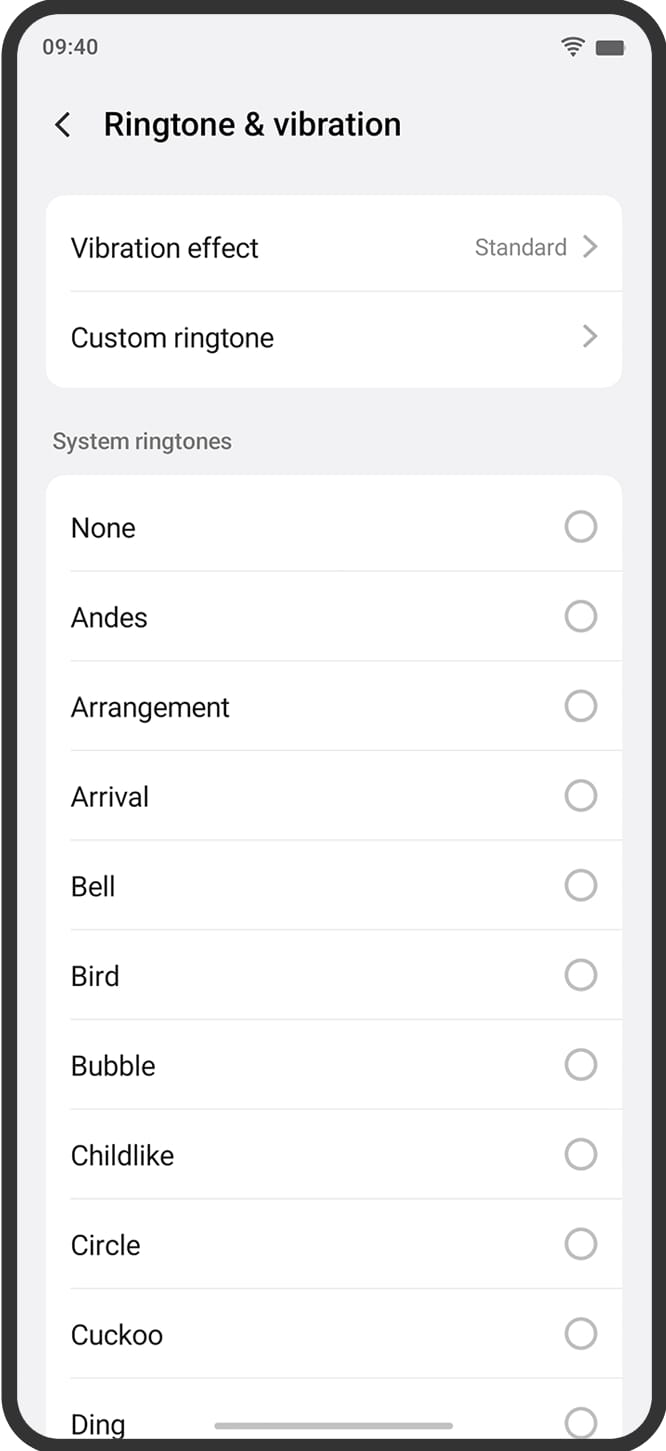Pick the Bell radio button
Viewport: 666px width, 1451px height.
click(x=581, y=885)
